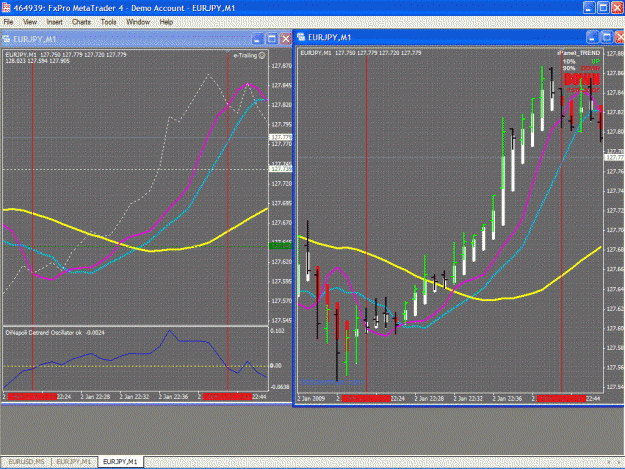Click the tab bar scroll-left arrow
This screenshot has width=625, height=469.
point(609,462)
